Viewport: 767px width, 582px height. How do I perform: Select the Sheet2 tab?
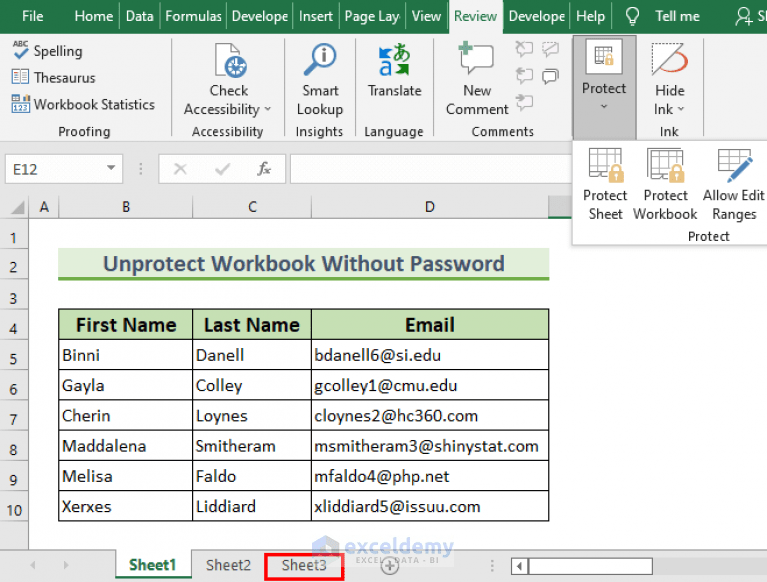(228, 565)
